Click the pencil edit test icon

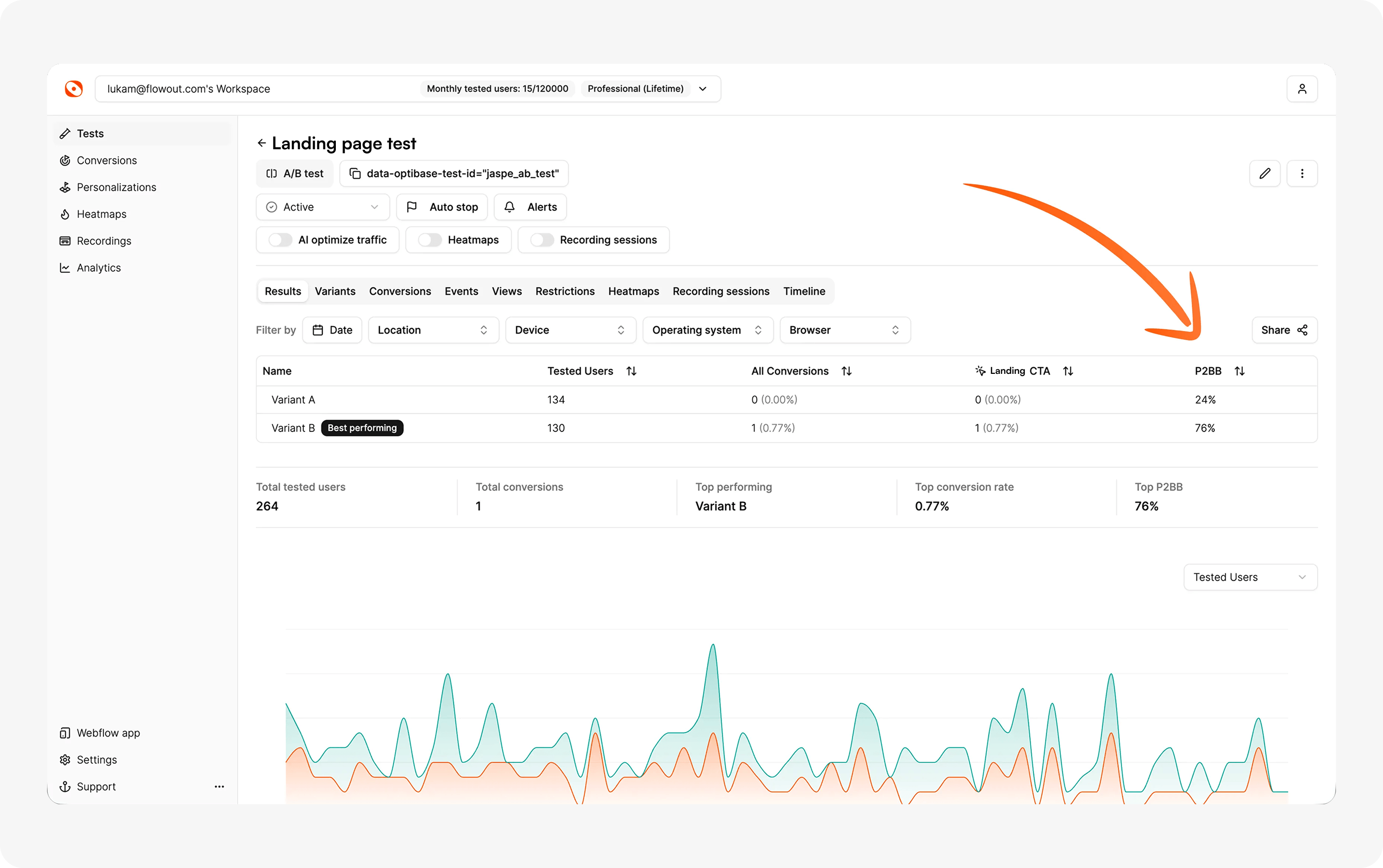[1265, 173]
